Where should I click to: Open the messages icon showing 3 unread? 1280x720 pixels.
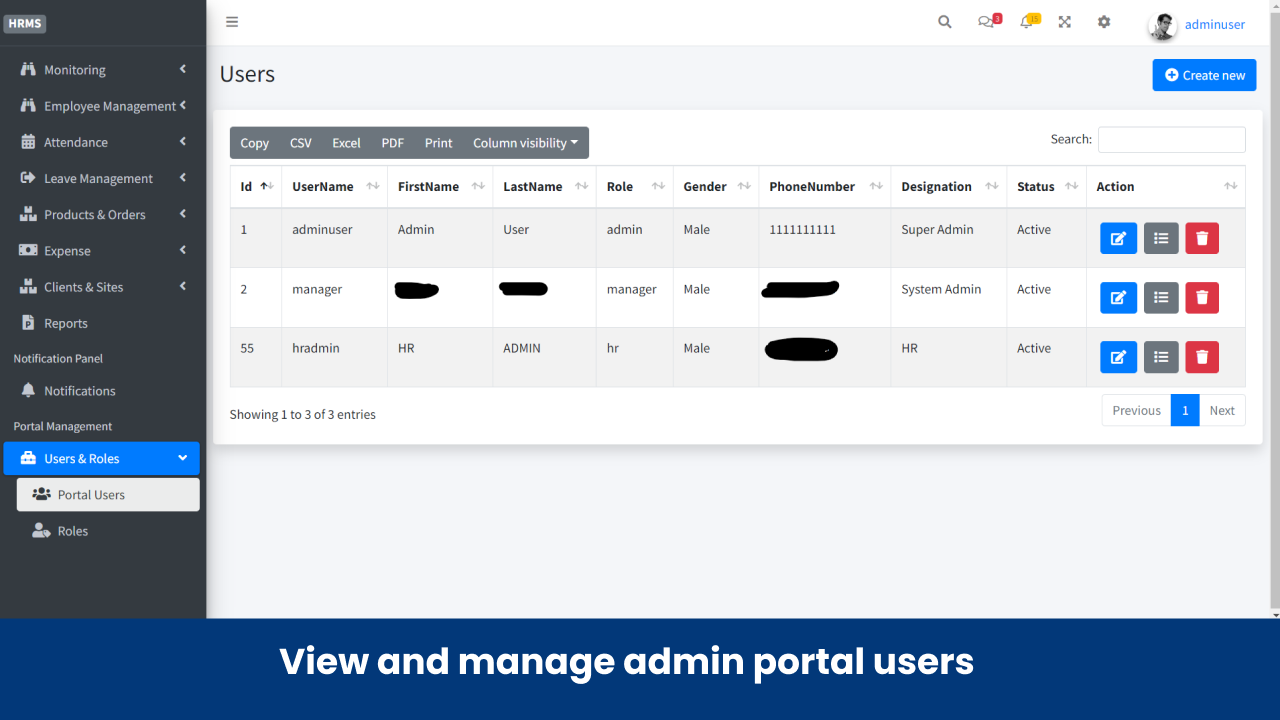pyautogui.click(x=986, y=22)
